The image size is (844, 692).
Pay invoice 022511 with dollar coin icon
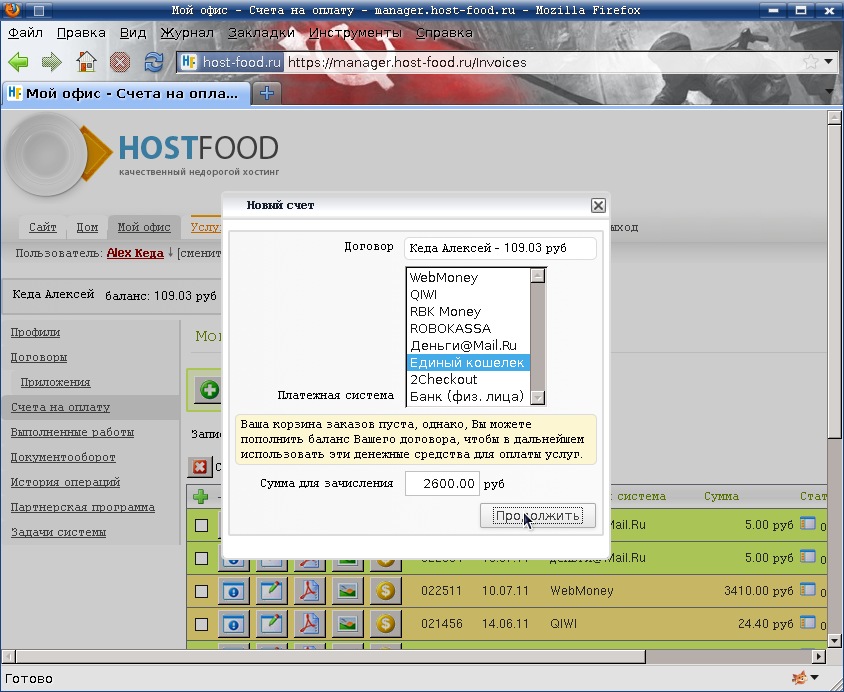click(x=385, y=591)
